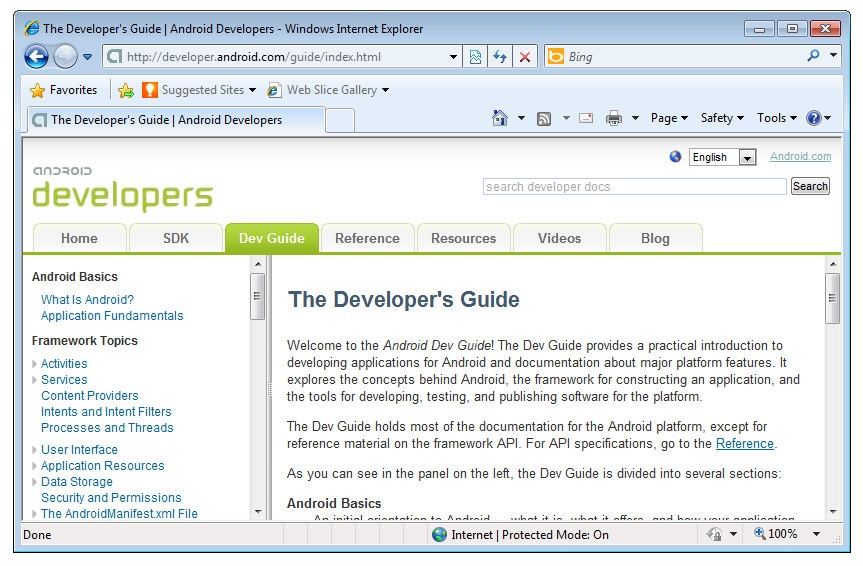Open Processes and Threads link

pos(107,428)
